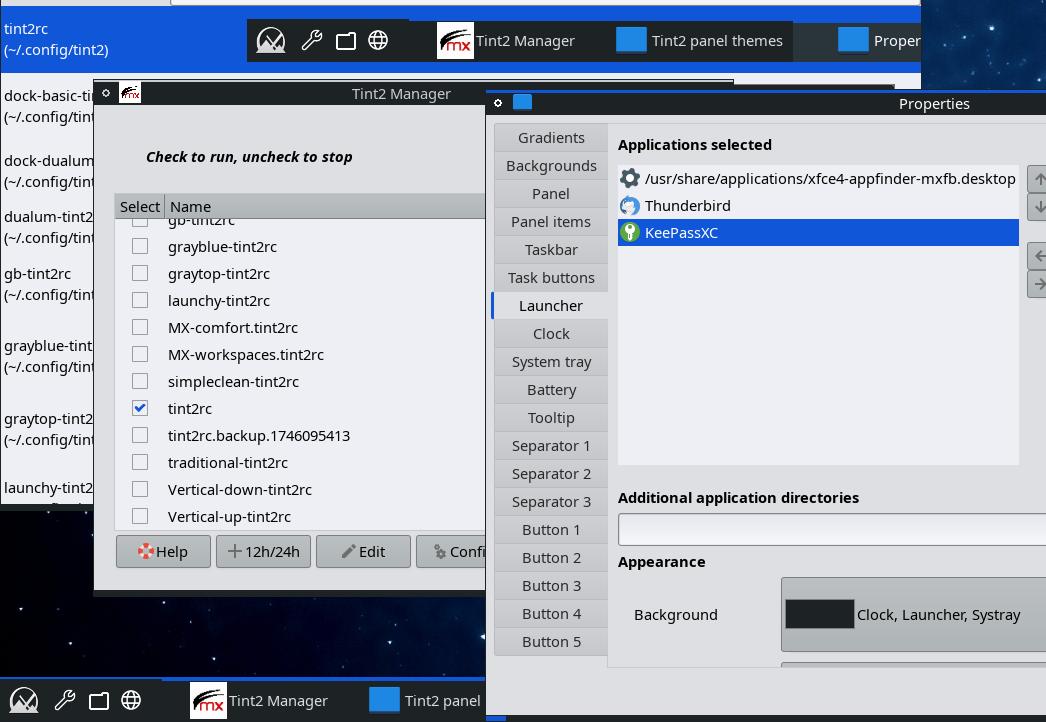
Task: Tick the simpleclean-tint2rc checkbox
Action: point(140,382)
